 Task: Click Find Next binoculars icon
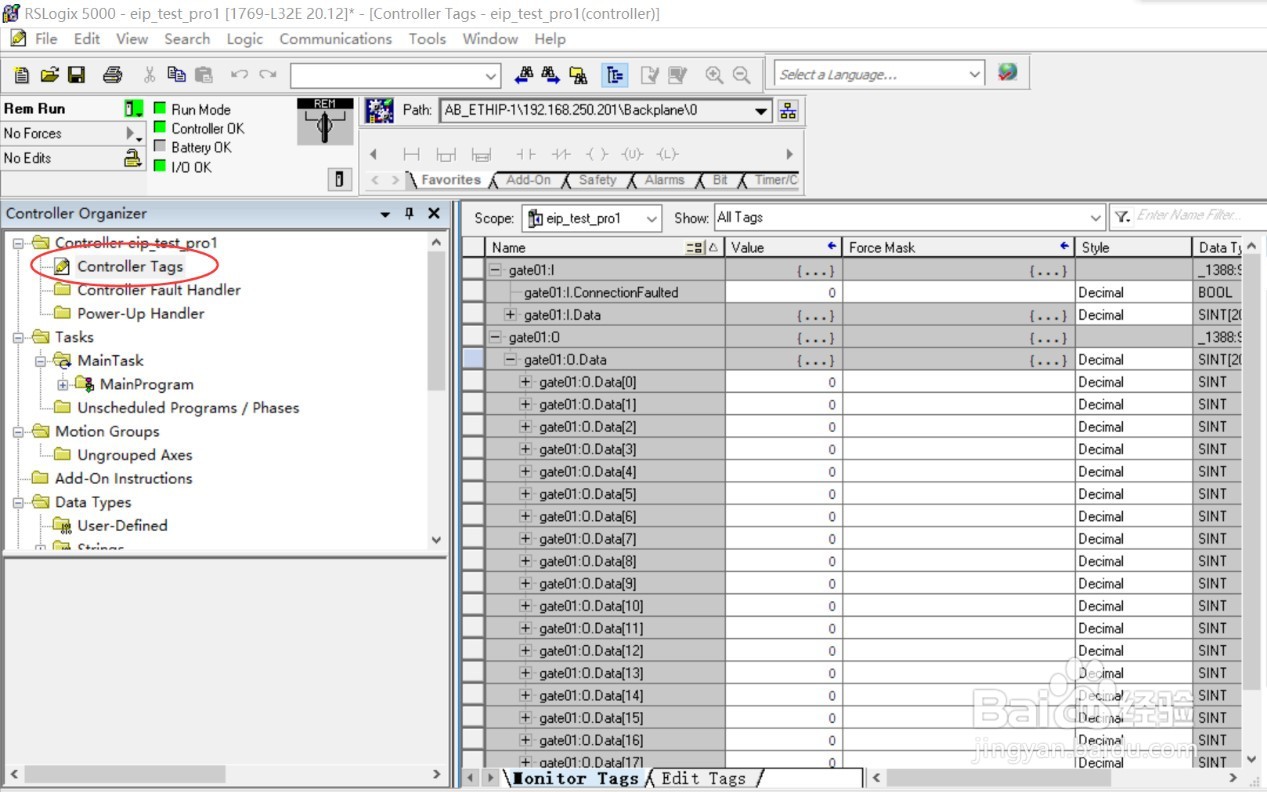[550, 75]
